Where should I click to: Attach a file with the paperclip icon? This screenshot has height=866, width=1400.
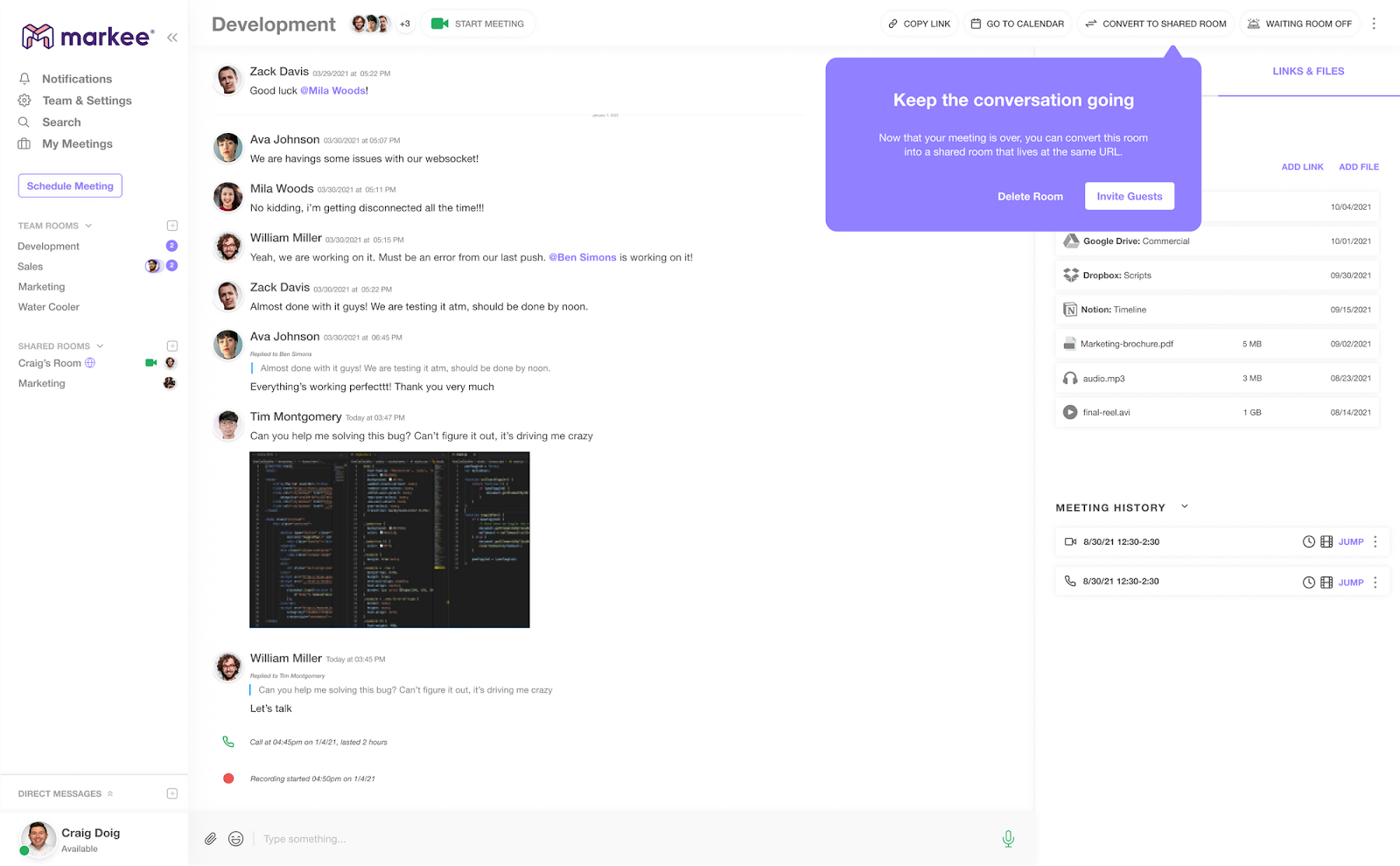tap(211, 839)
